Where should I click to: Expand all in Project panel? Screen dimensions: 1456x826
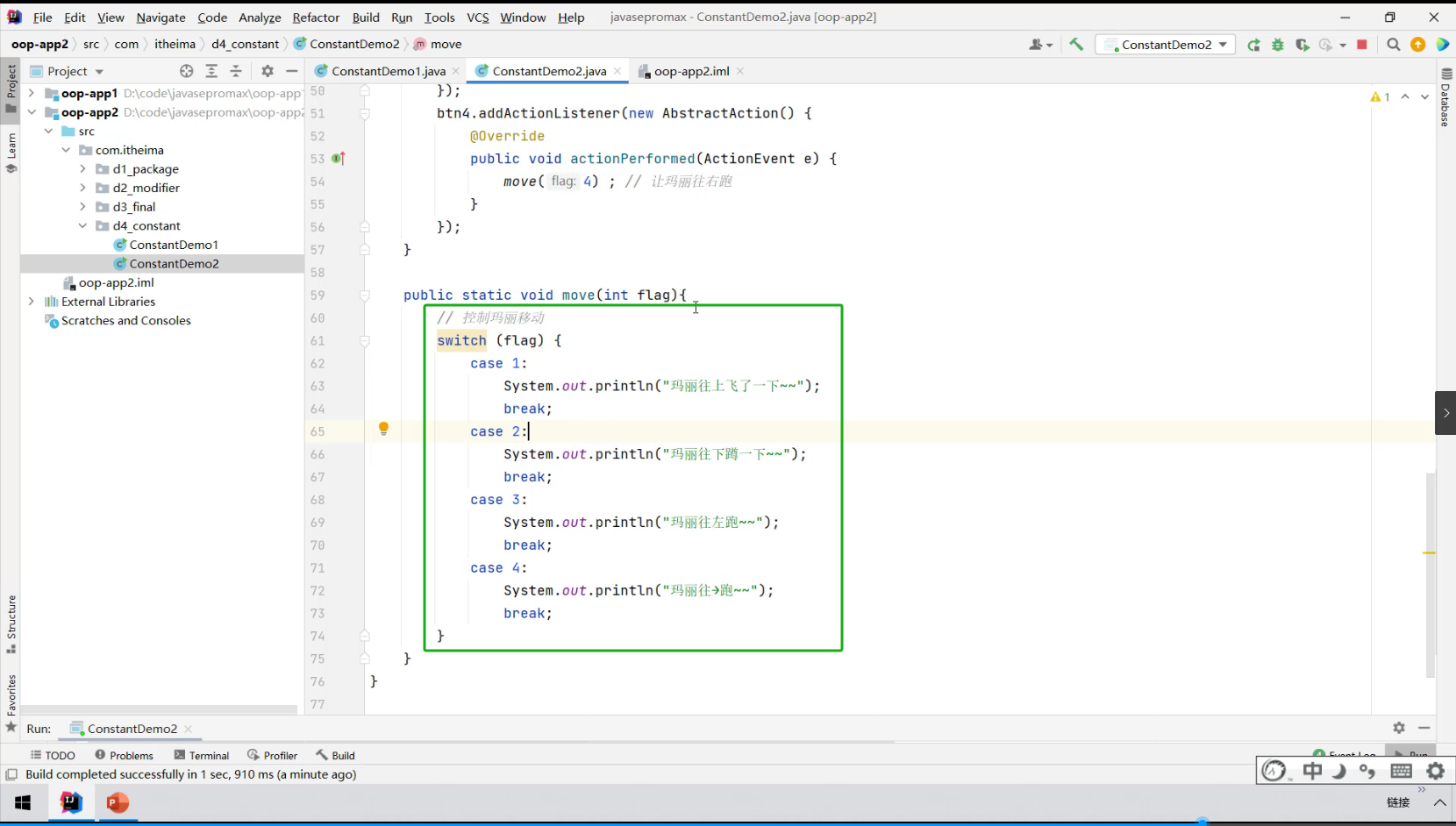[x=211, y=71]
